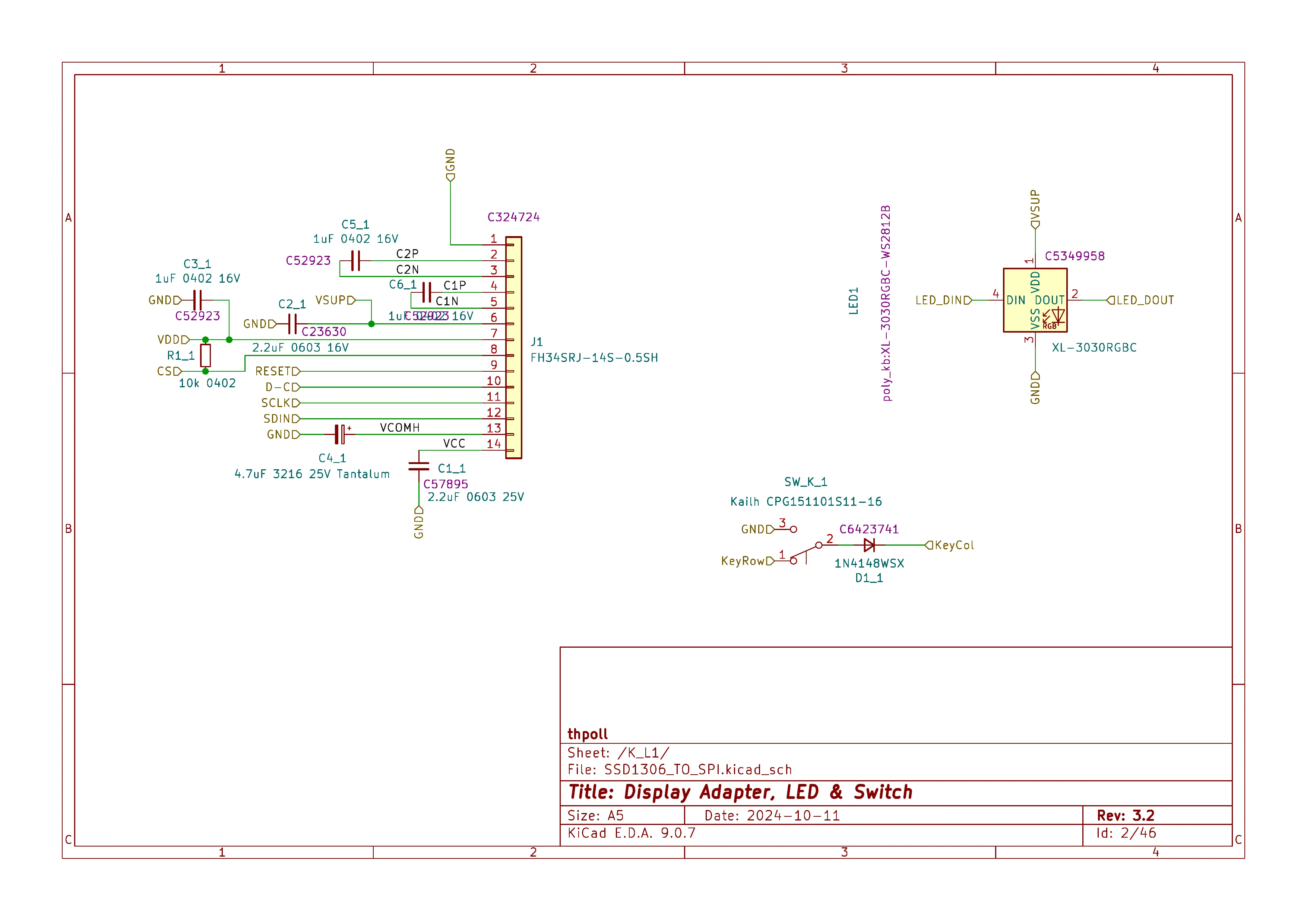
Task: Click the GND label below the LED
Action: click(1035, 388)
